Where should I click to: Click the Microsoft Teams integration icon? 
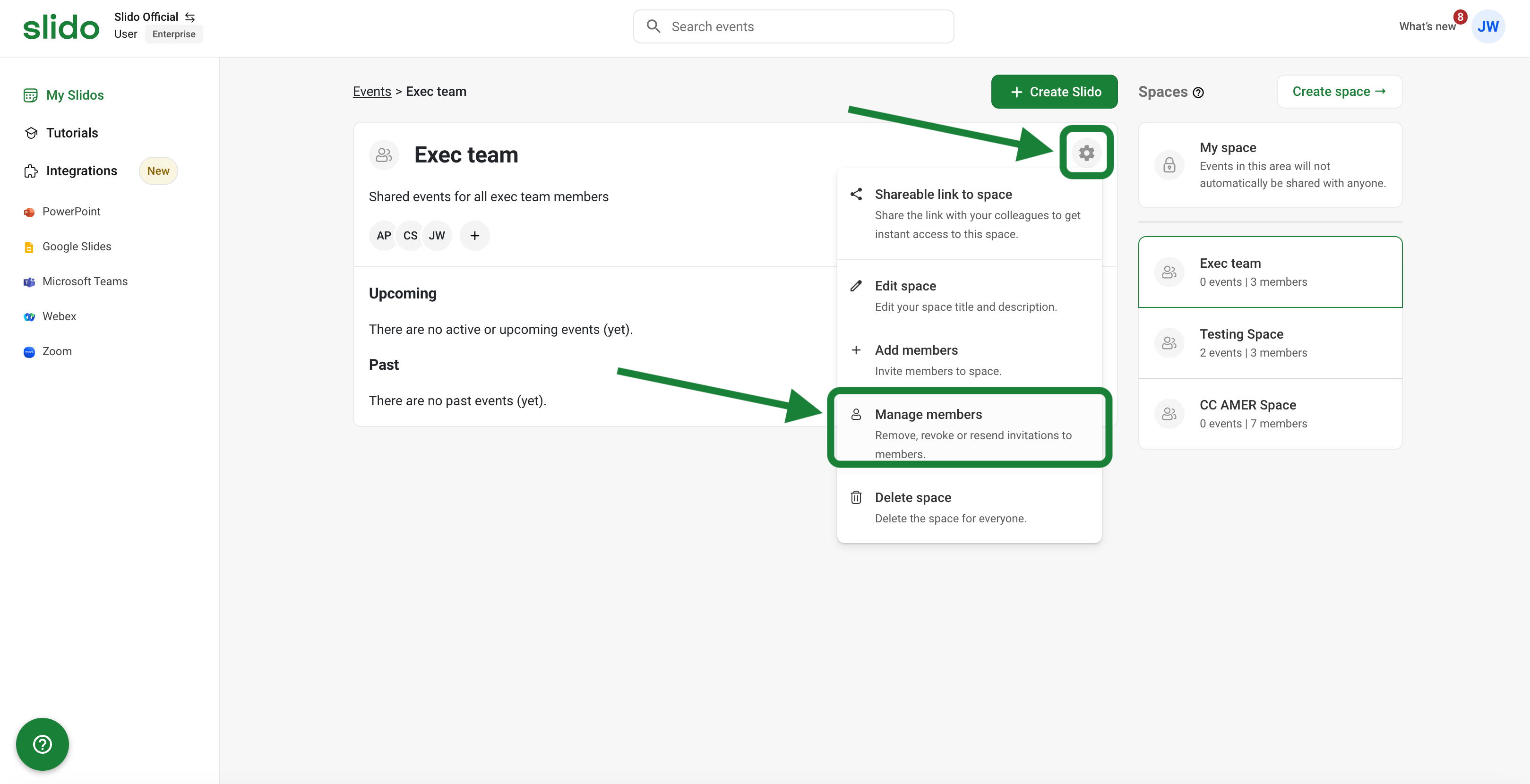29,282
